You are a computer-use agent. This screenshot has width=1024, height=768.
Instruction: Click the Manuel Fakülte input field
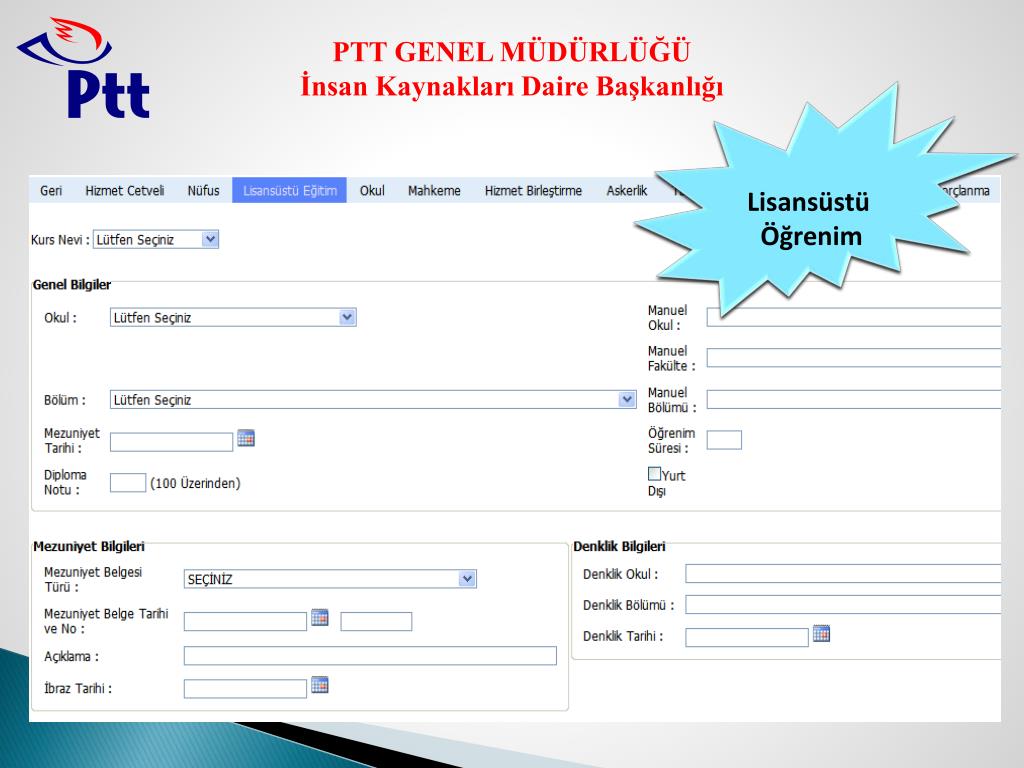click(x=854, y=358)
